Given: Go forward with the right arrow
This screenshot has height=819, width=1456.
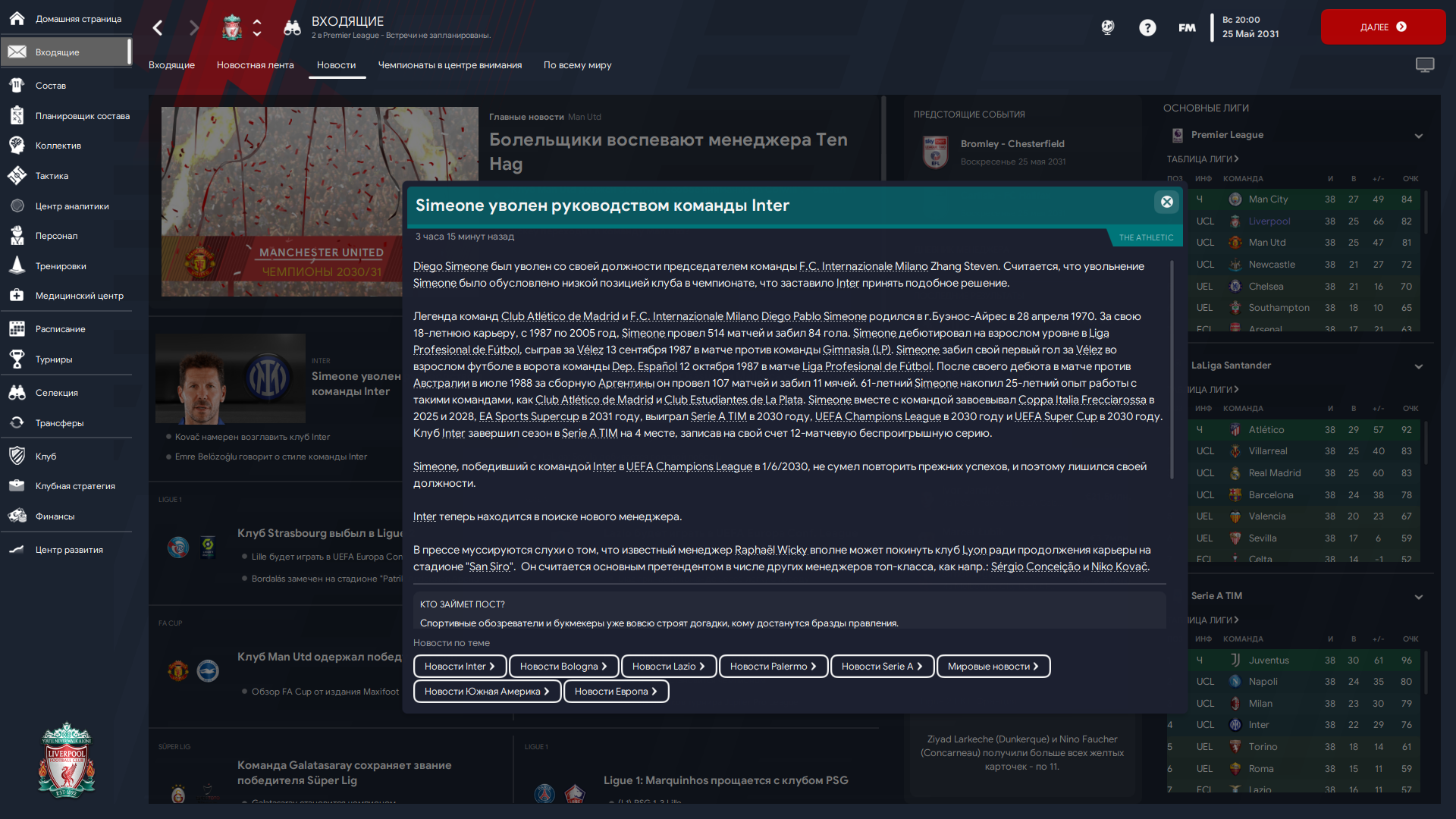Looking at the screenshot, I should [x=194, y=28].
